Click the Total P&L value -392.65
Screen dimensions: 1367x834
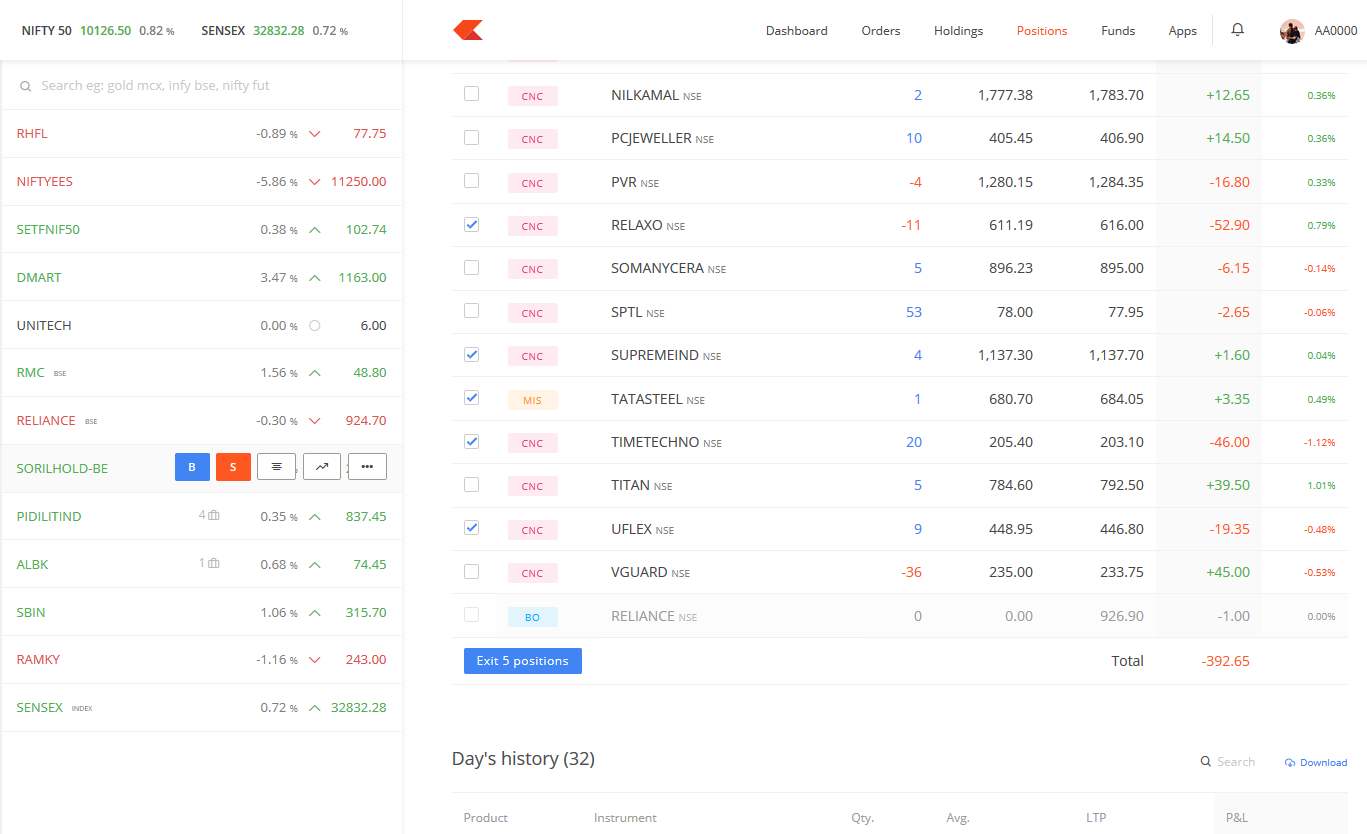(x=1226, y=661)
